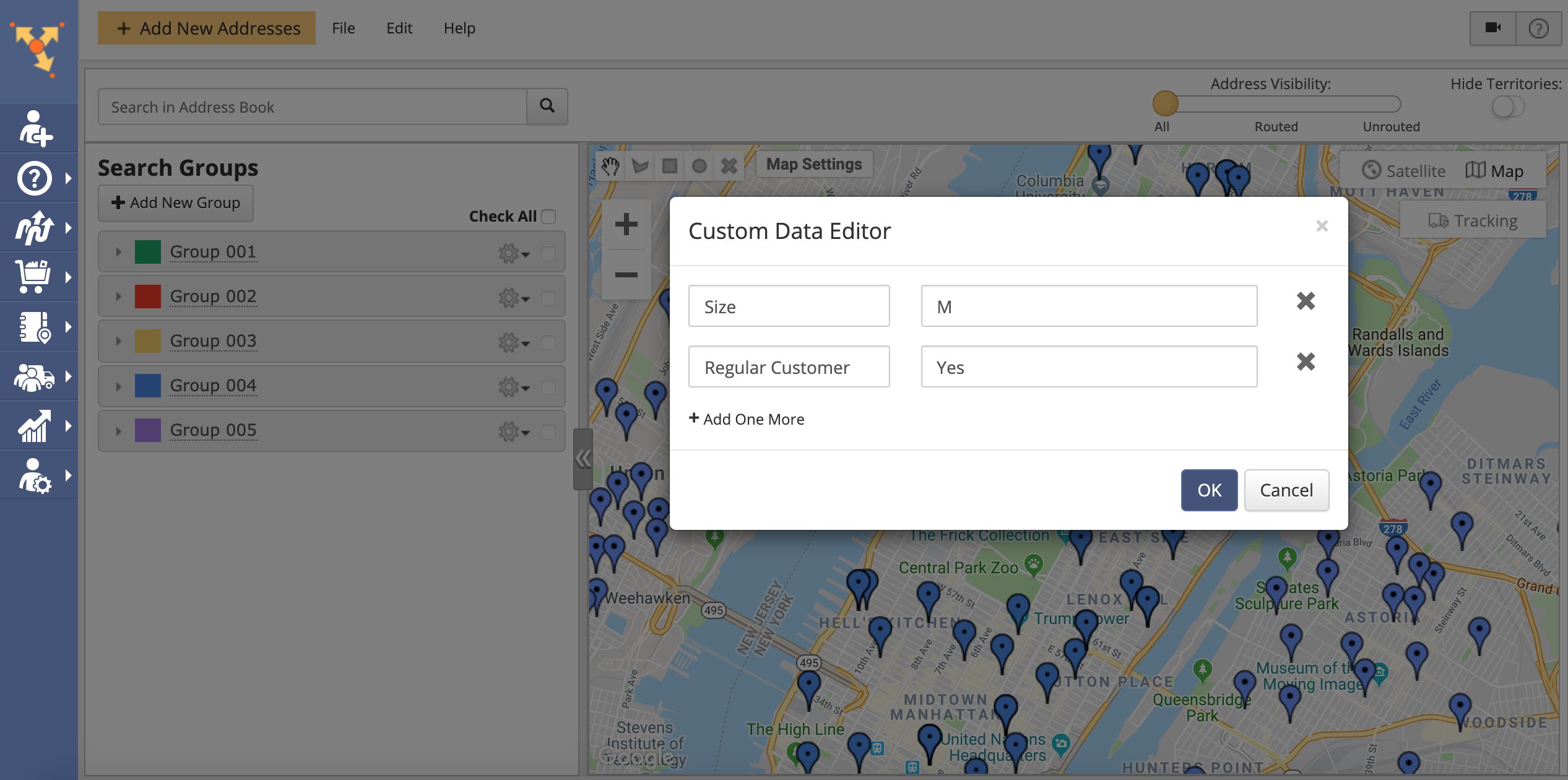
Task: Open Map Settings
Action: click(814, 164)
